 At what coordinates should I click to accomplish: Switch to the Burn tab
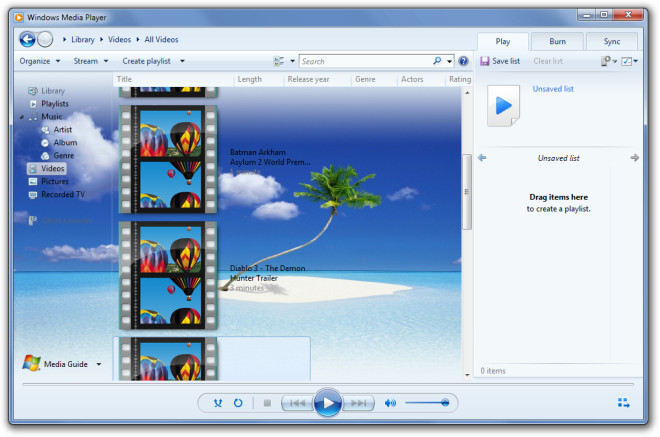557,41
